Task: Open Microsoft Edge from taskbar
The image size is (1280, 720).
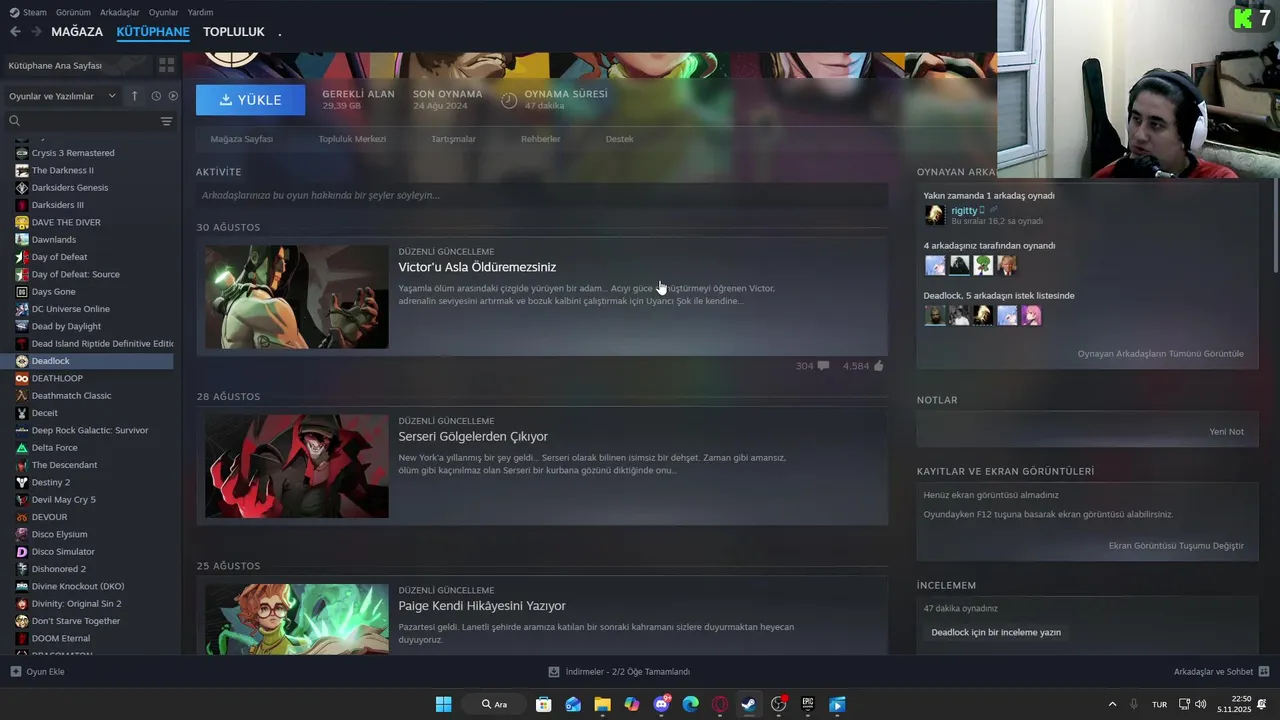Action: [x=690, y=704]
